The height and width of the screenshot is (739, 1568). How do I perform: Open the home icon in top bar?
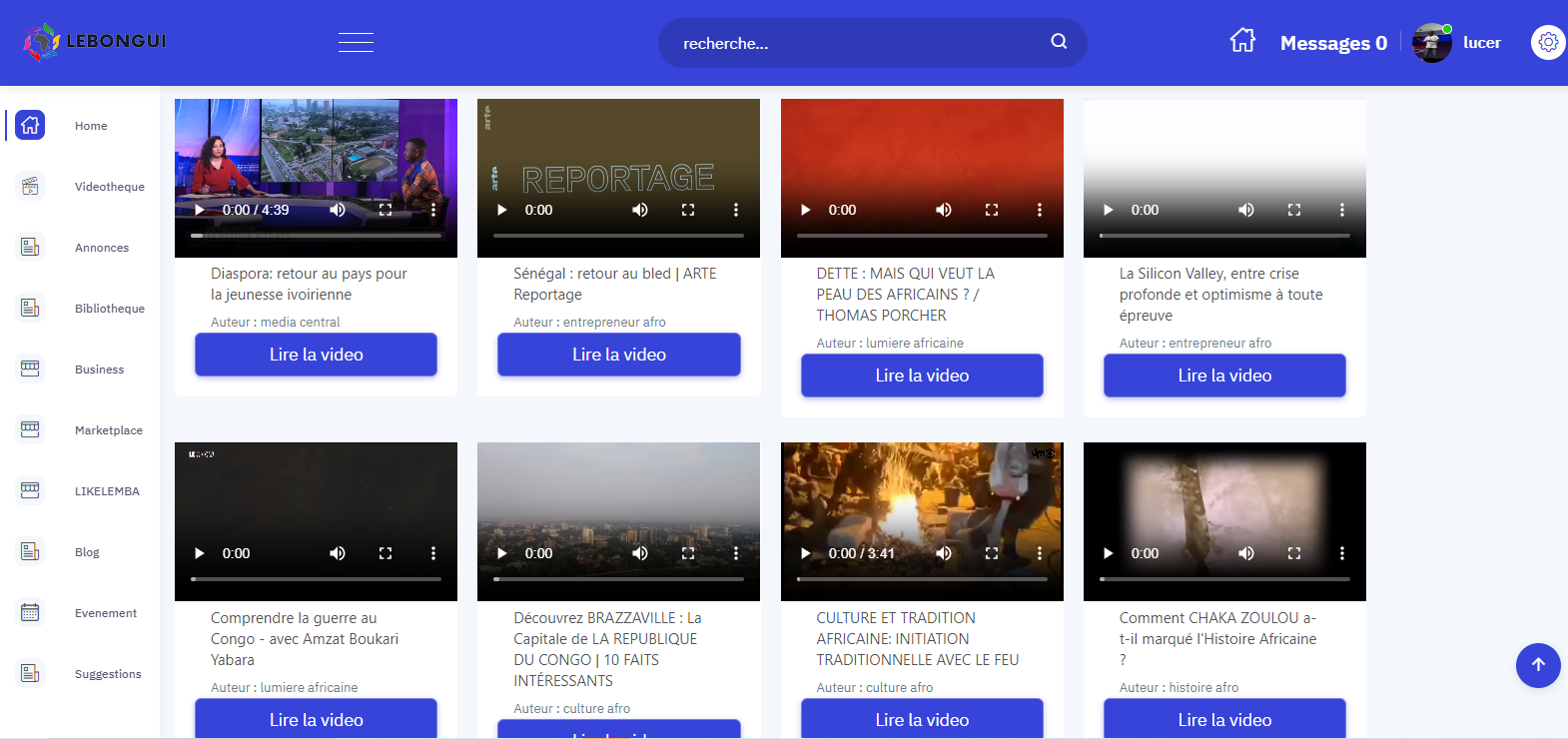(1242, 41)
